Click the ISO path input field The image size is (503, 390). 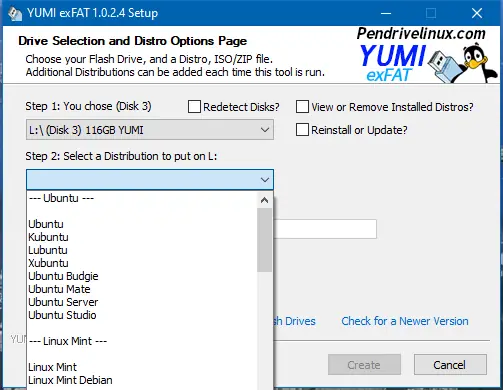pyautogui.click(x=325, y=229)
